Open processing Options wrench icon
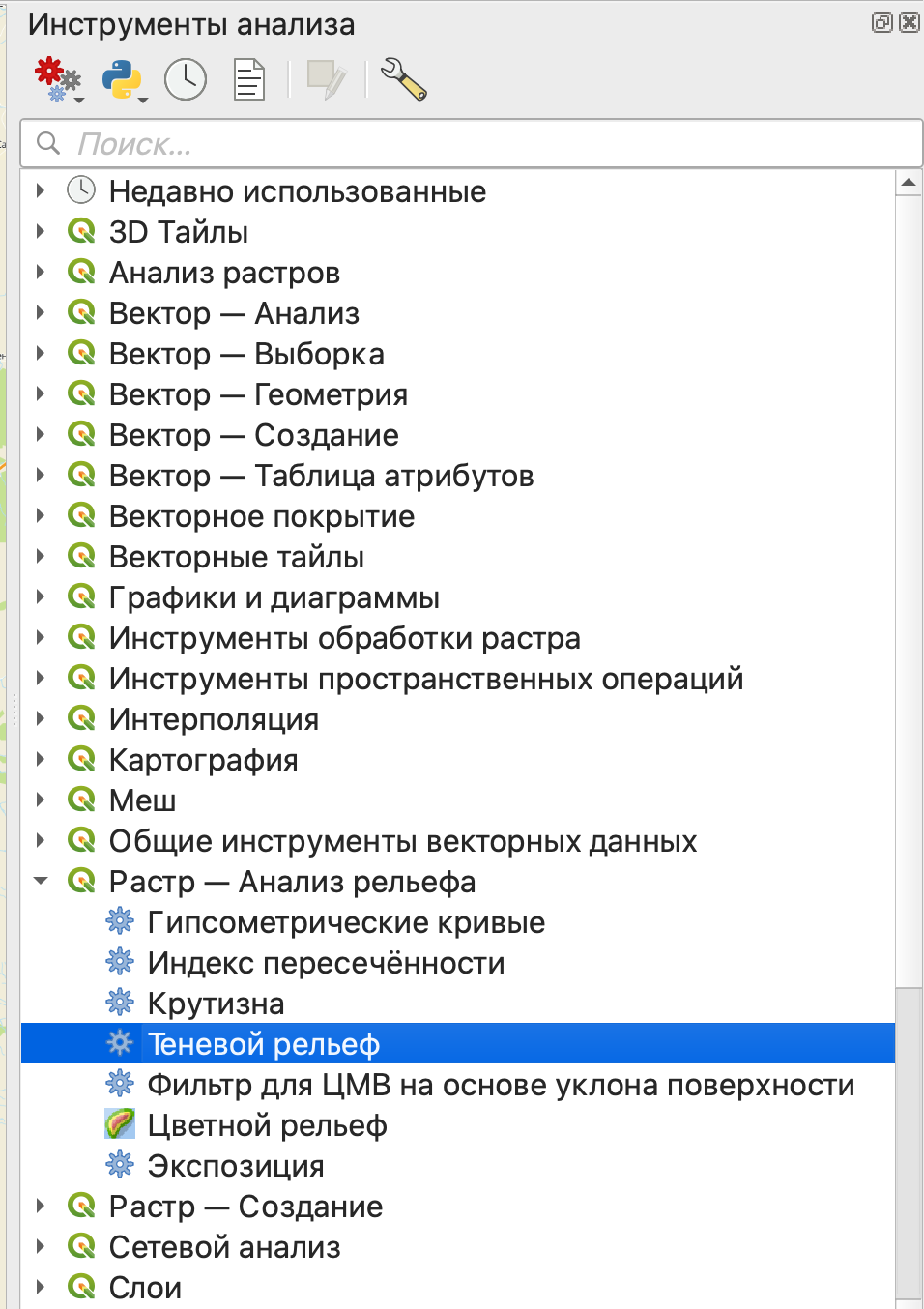Screen dimensions: 924x1309 click(404, 79)
